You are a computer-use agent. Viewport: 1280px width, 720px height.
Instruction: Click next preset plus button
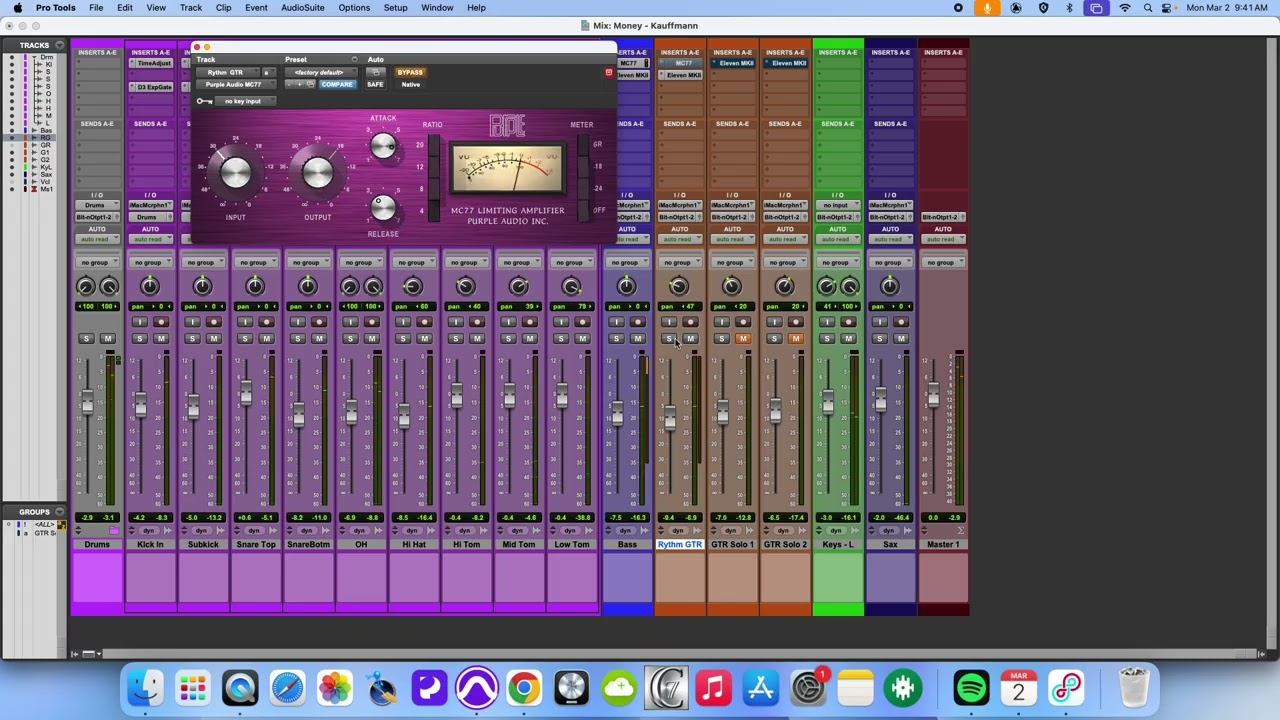(300, 84)
